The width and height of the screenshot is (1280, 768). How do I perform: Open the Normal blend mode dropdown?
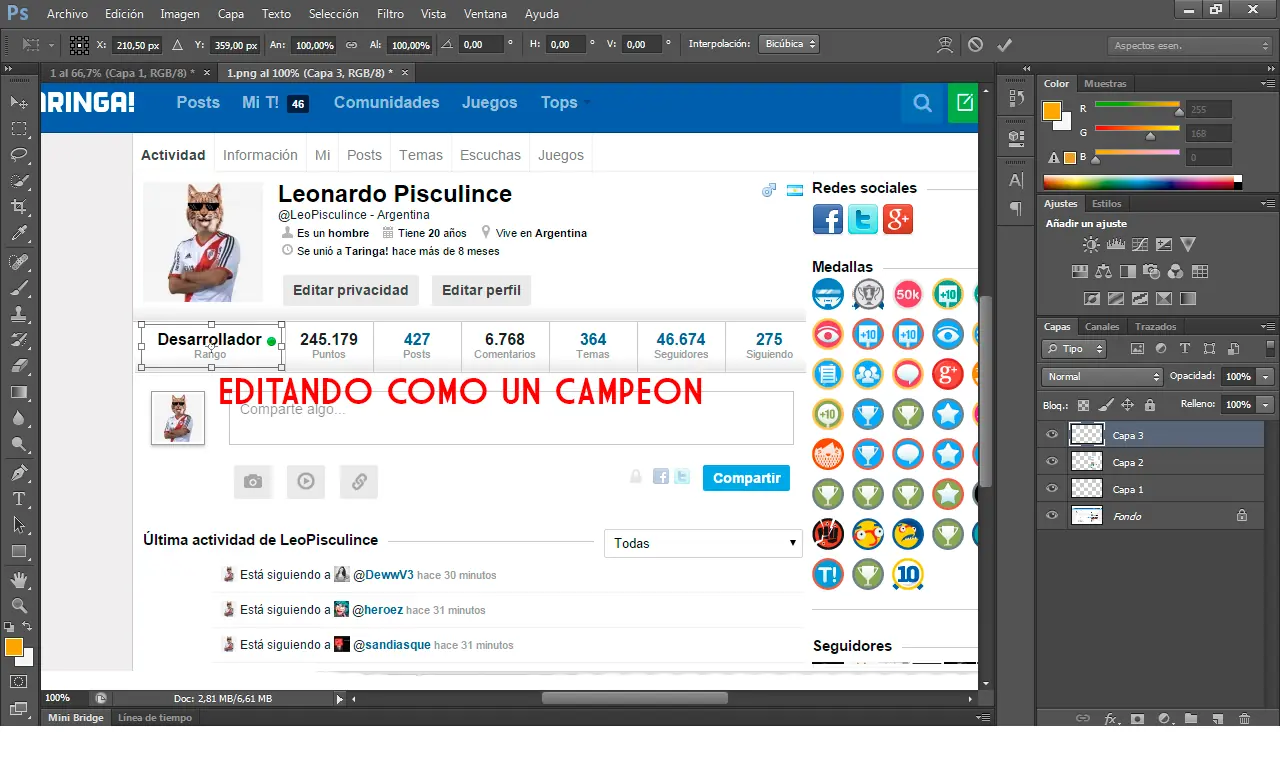[x=1101, y=377]
